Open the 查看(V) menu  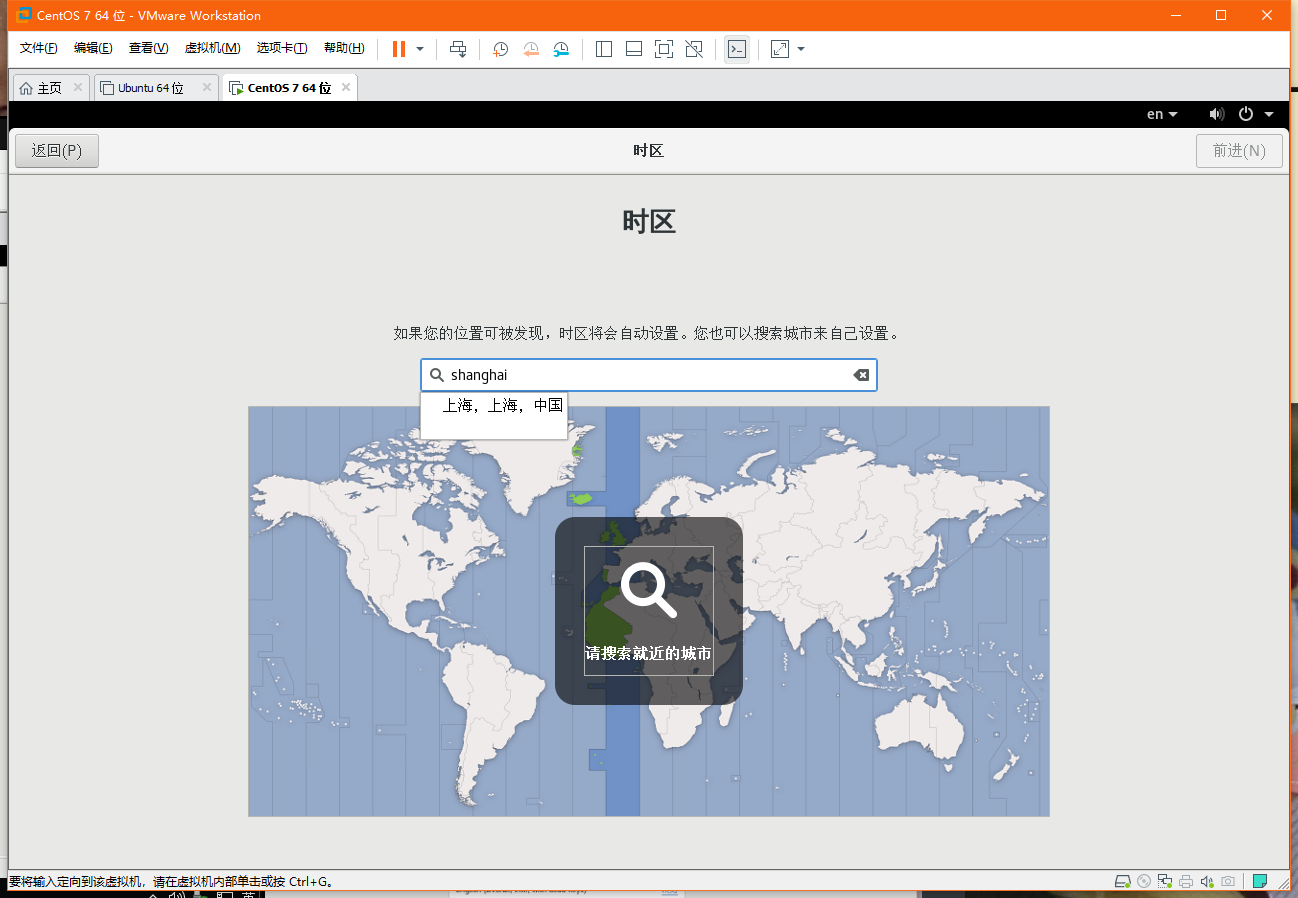(x=148, y=48)
